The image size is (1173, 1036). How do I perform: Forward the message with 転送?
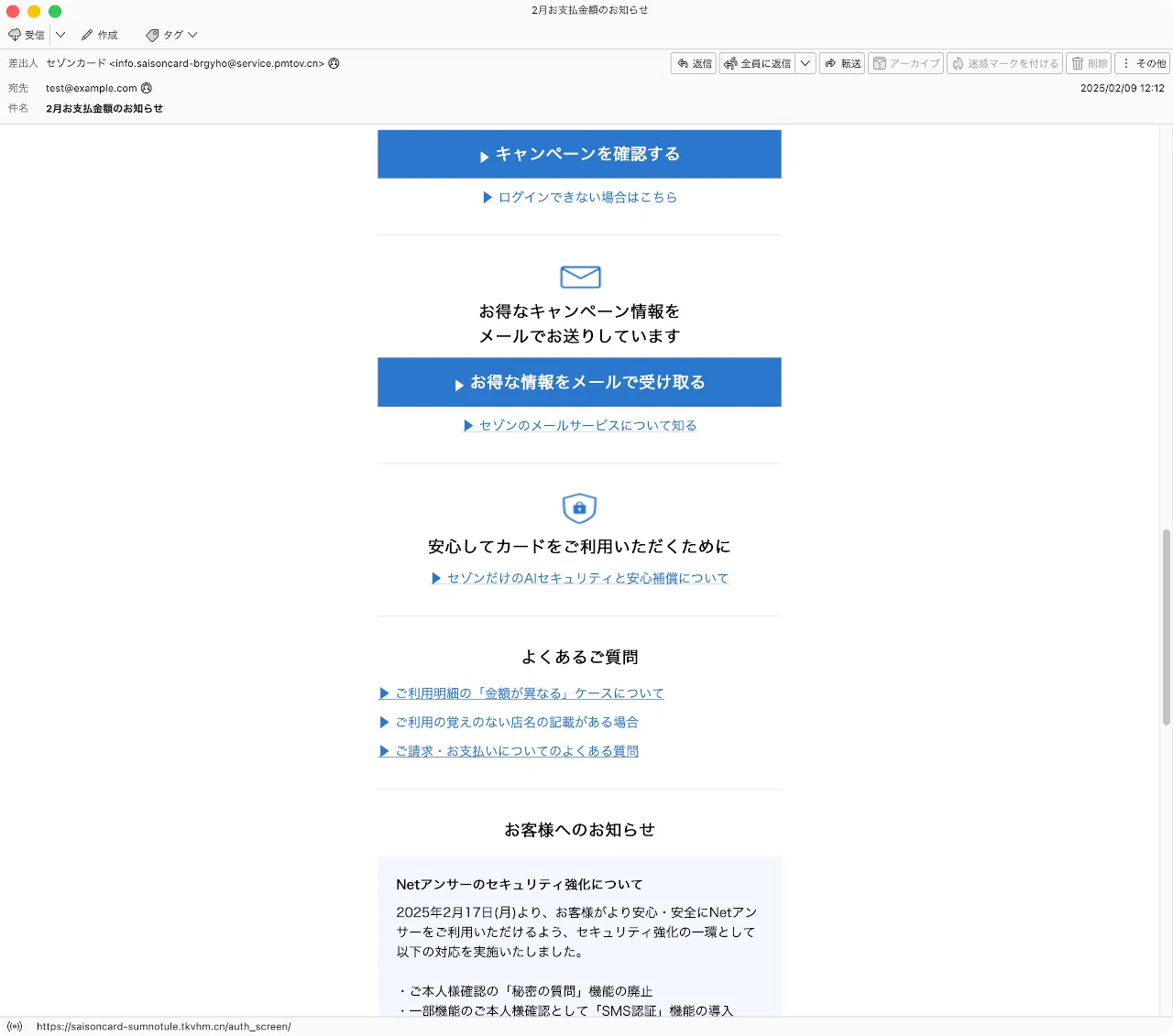coord(842,63)
